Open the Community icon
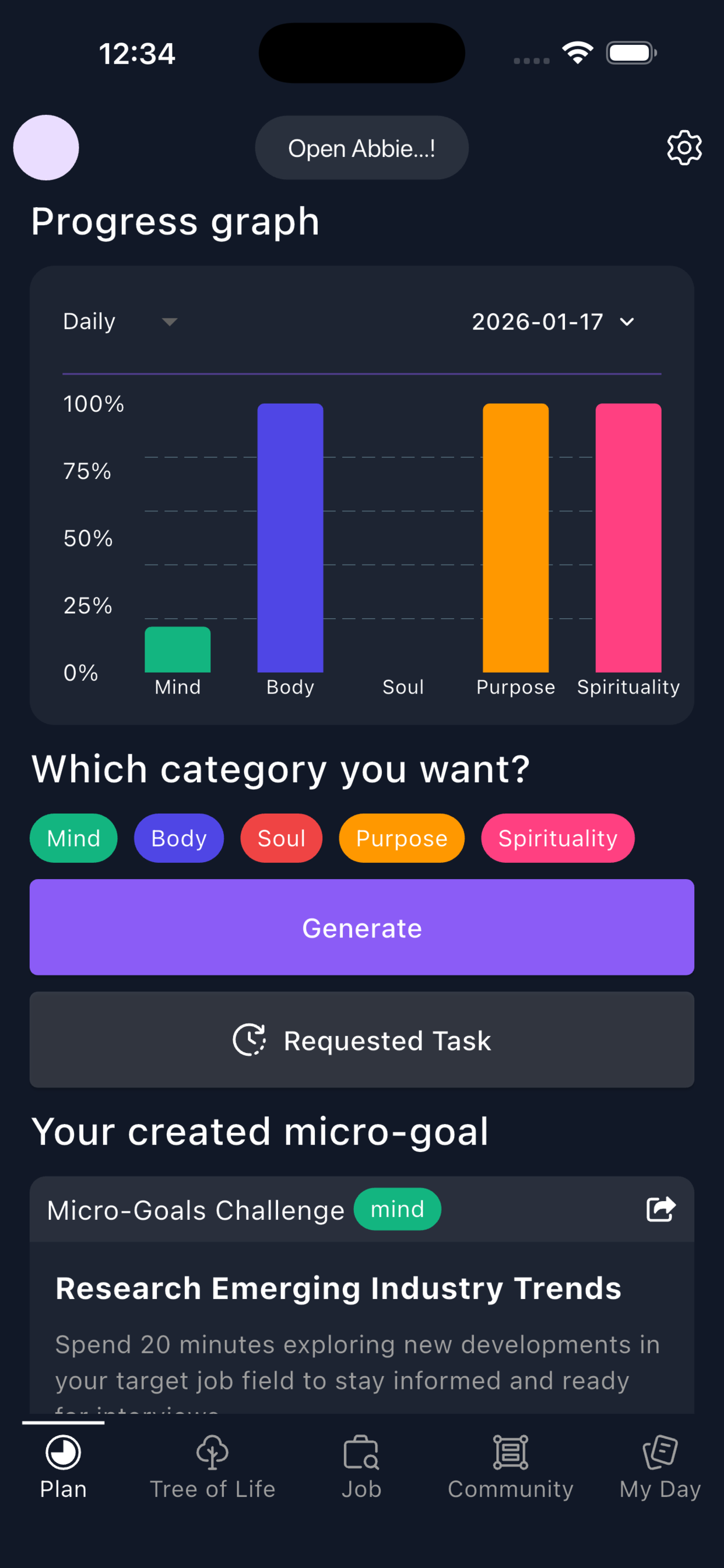This screenshot has width=724, height=1568. 511,1455
